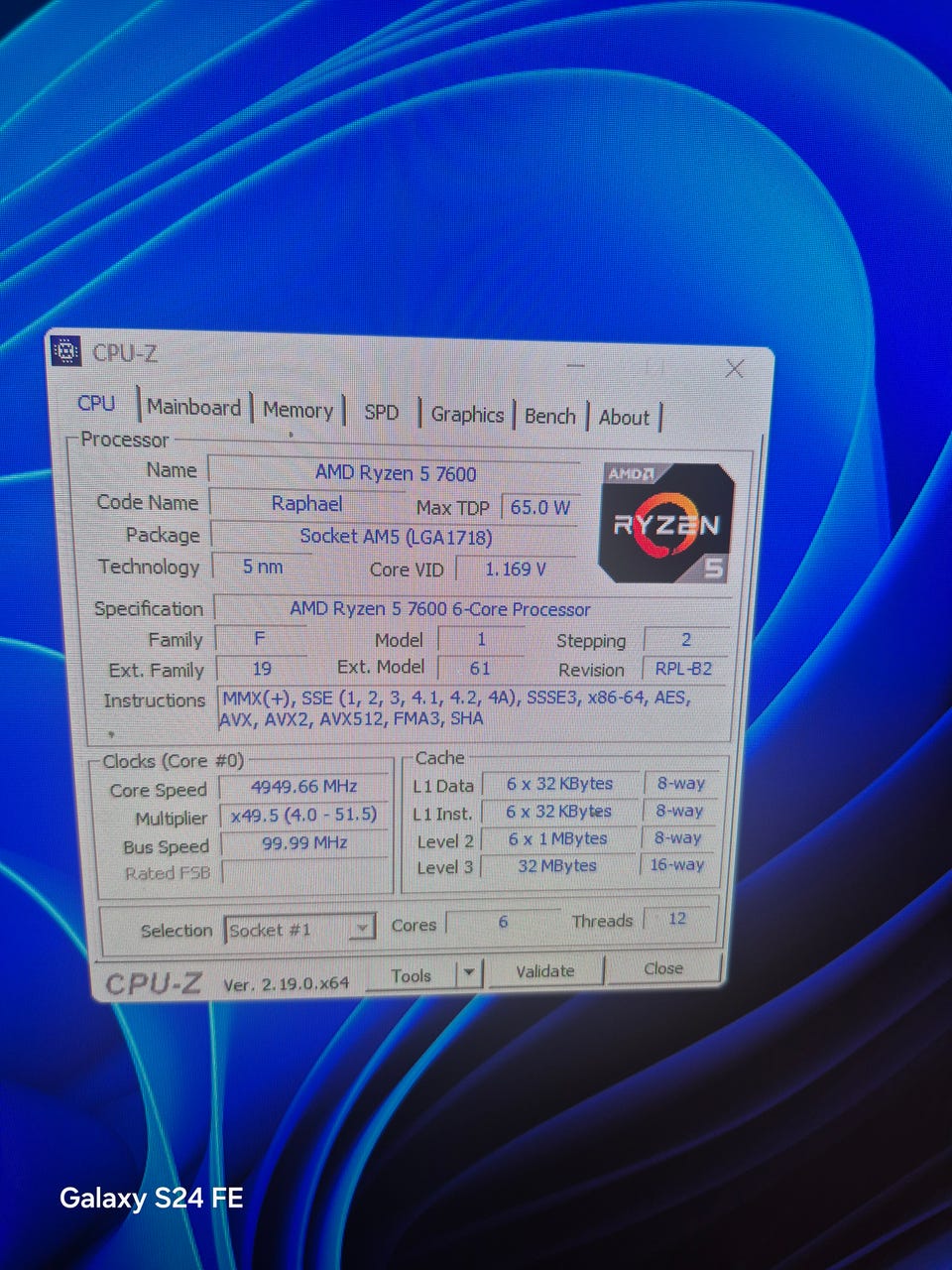Close the CPU-Z window with X
952x1270 pixels.
click(734, 369)
